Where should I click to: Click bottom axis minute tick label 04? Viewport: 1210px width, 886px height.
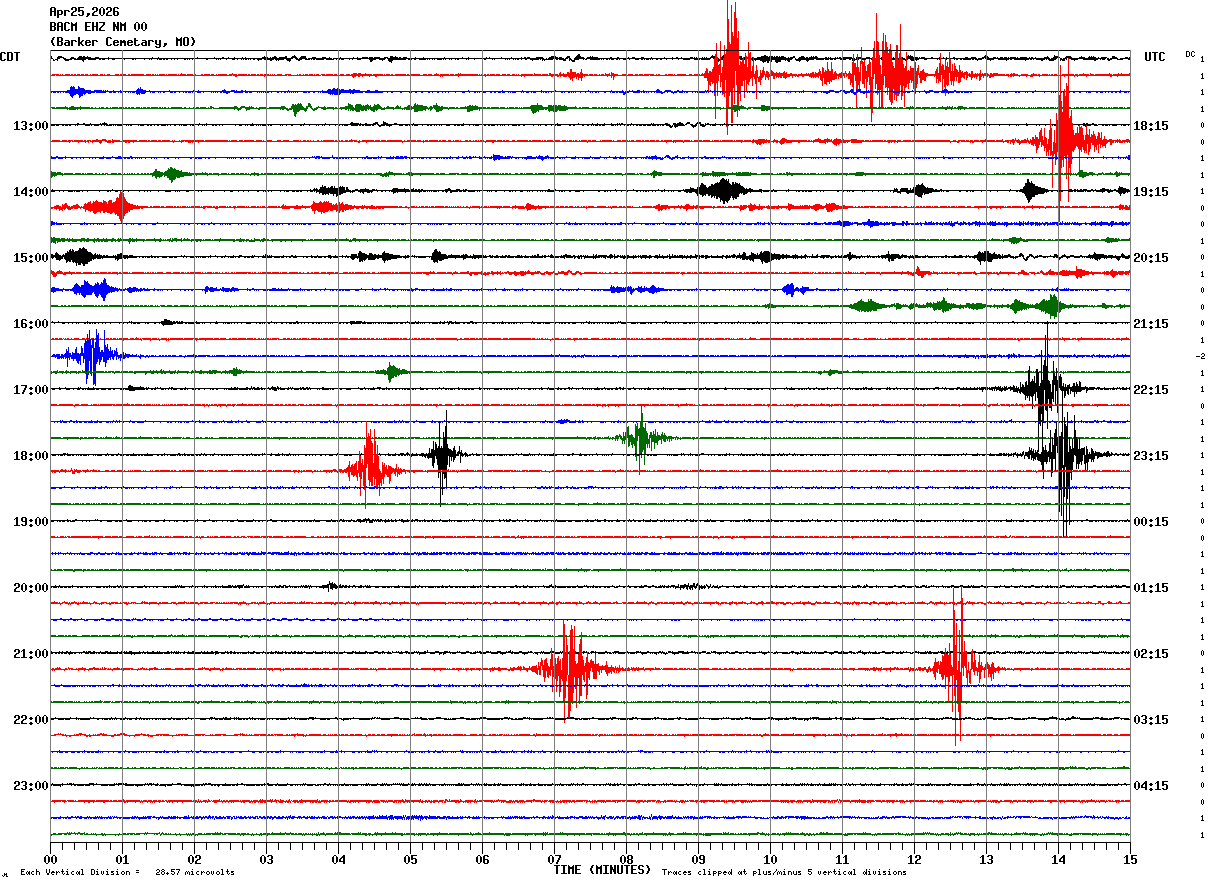(x=339, y=859)
